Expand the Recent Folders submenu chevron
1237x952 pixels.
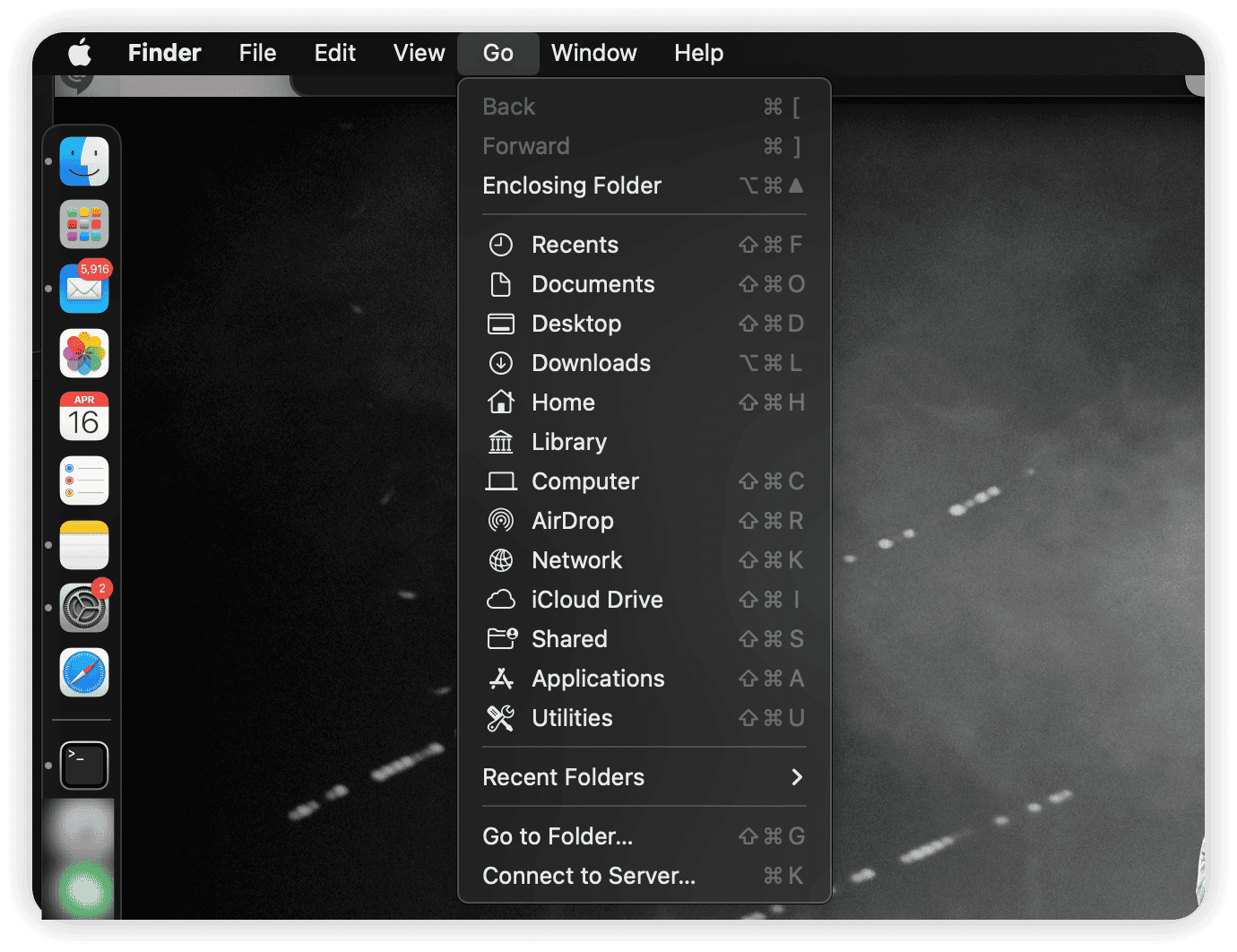click(x=797, y=777)
